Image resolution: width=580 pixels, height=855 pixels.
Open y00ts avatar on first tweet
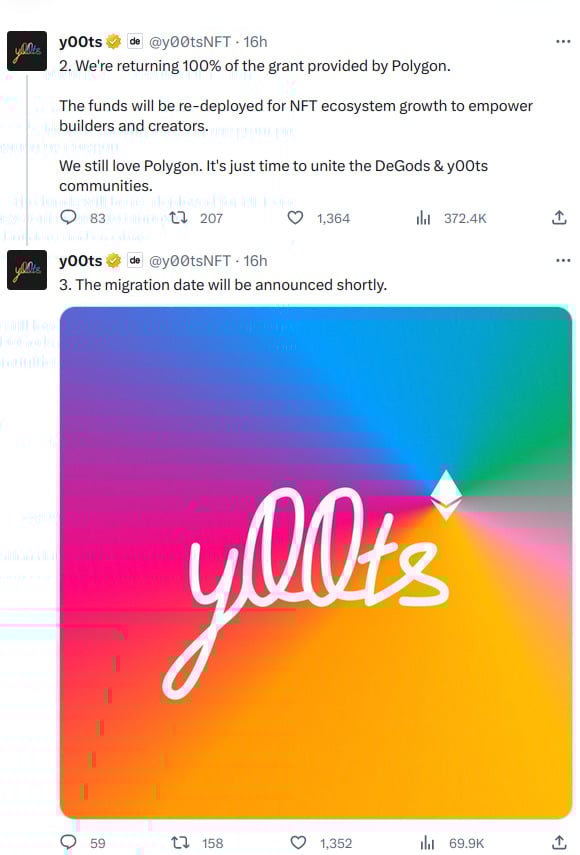(x=27, y=51)
